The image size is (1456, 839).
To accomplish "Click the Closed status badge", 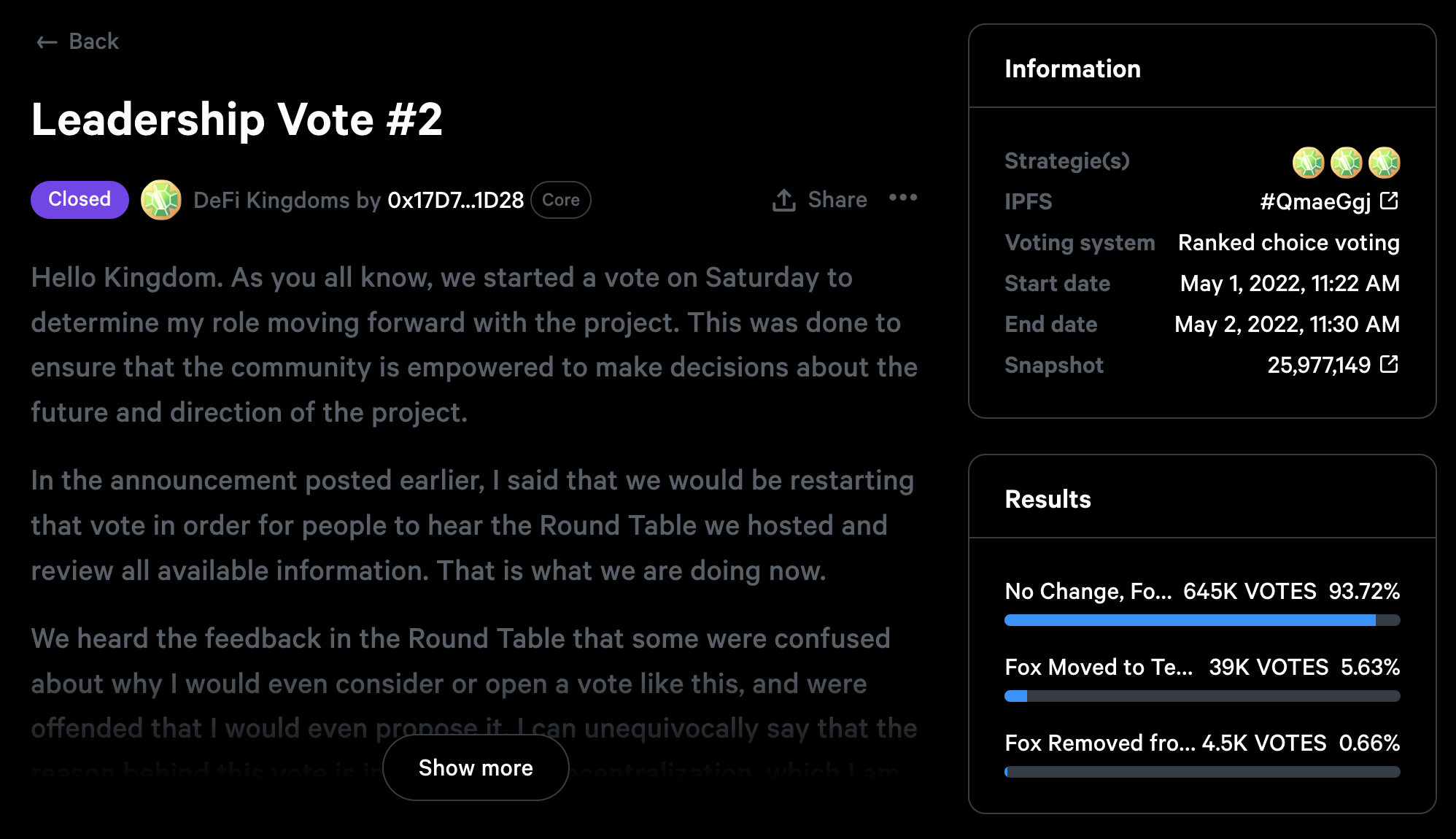I will click(80, 199).
